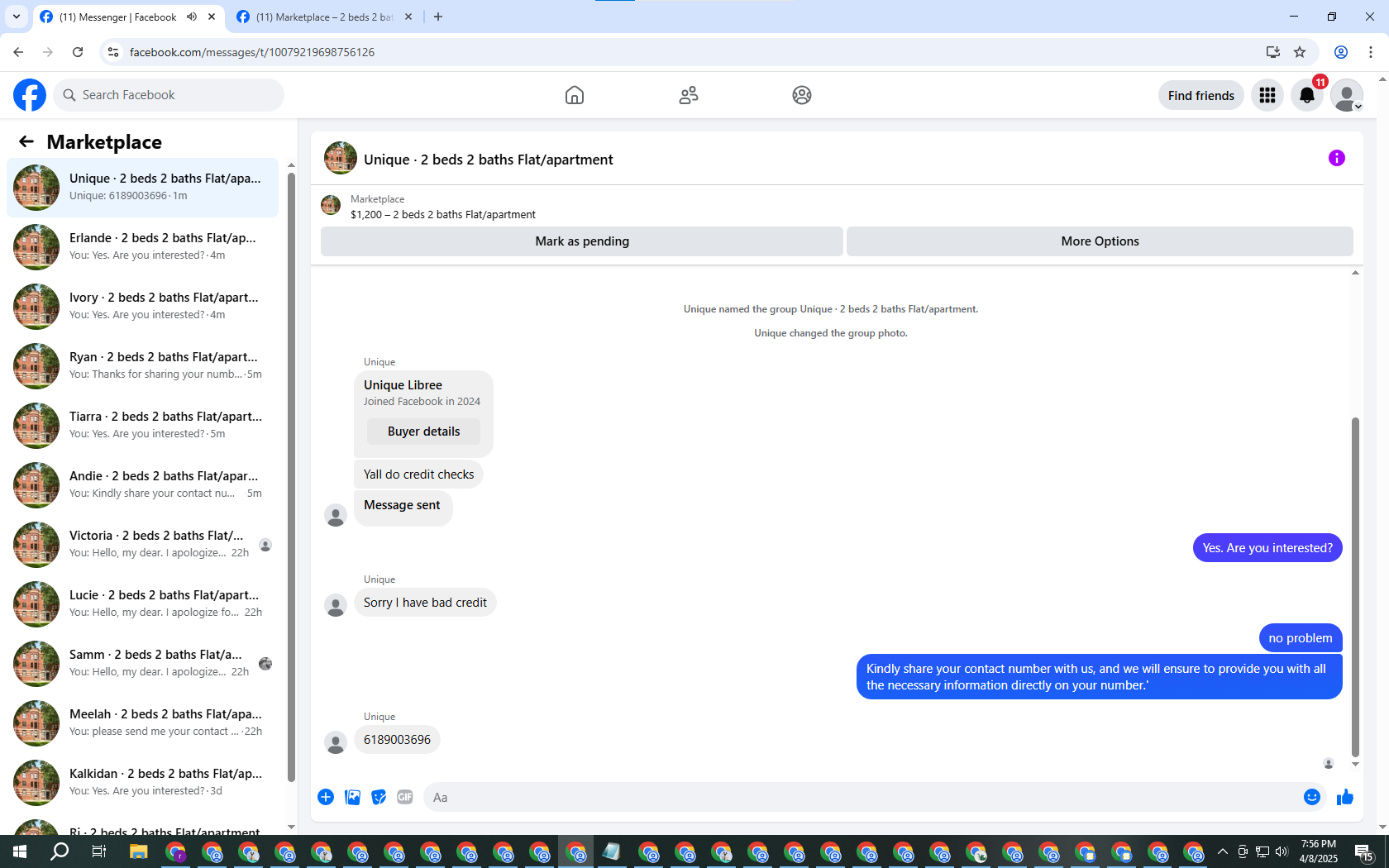Screen dimensions: 1389x868
Task: Open the volume control in system tray
Action: (x=1282, y=851)
